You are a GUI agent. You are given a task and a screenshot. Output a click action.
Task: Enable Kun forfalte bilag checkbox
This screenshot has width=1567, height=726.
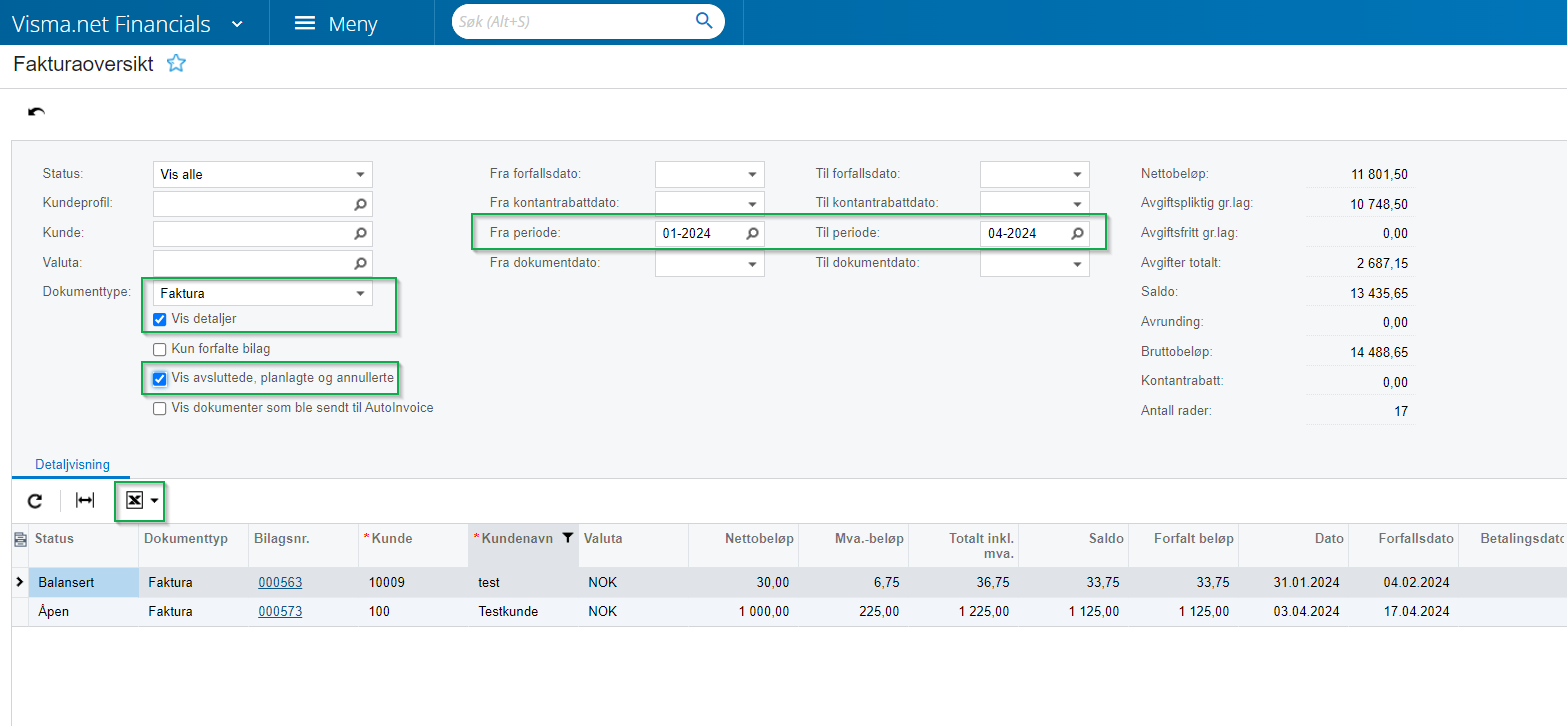coord(159,349)
